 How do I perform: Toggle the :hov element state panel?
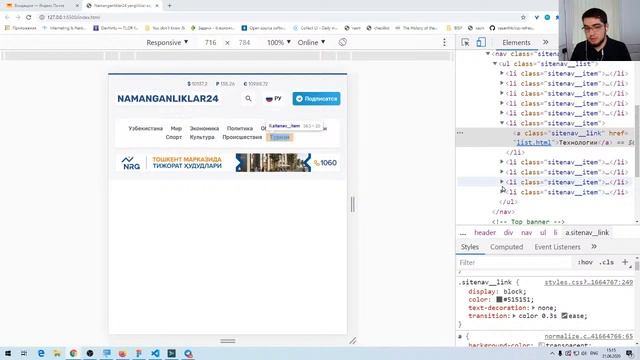coord(585,262)
